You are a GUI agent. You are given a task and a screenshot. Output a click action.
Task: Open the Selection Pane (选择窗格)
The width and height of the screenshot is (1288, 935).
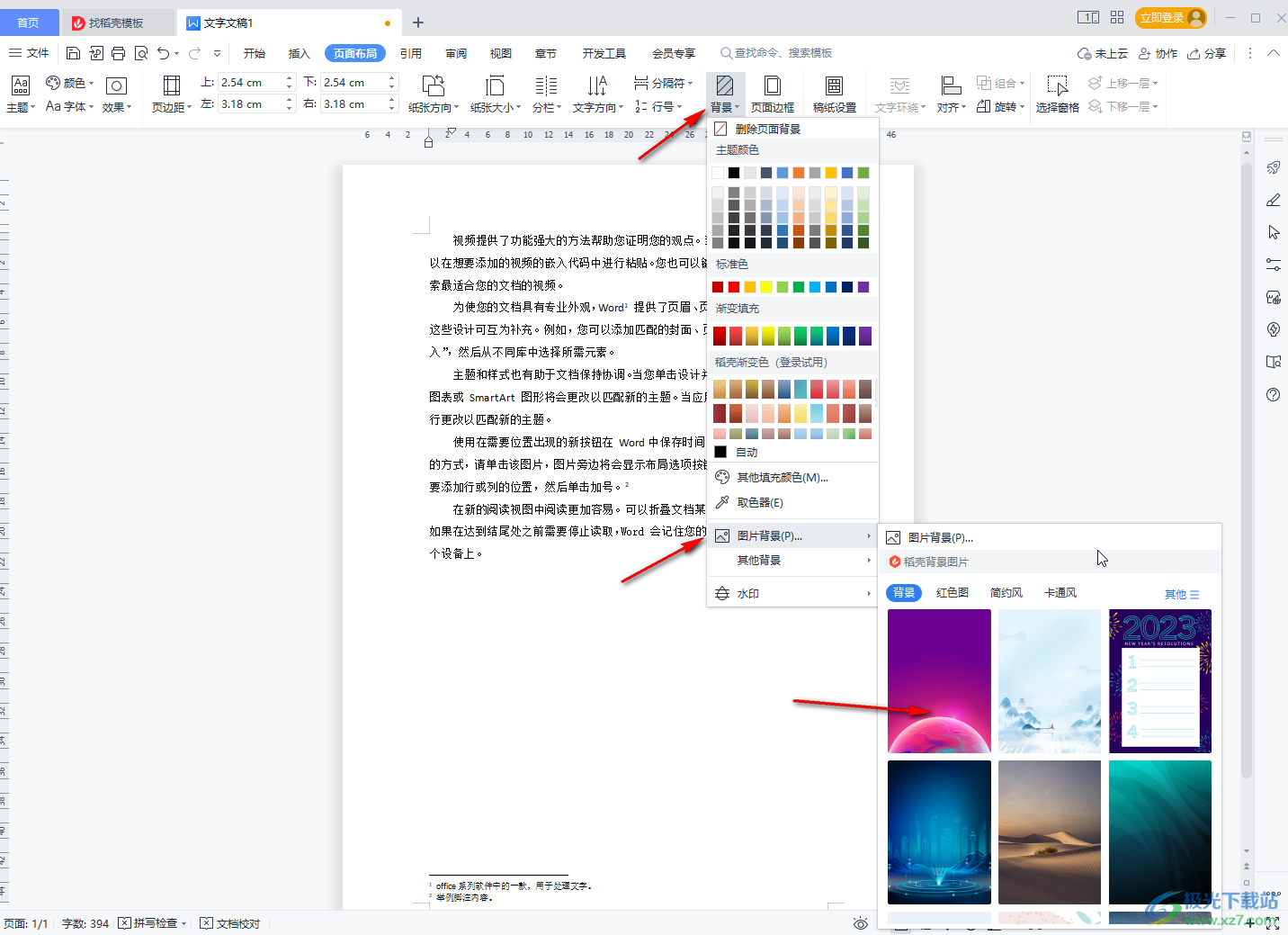click(x=1057, y=94)
